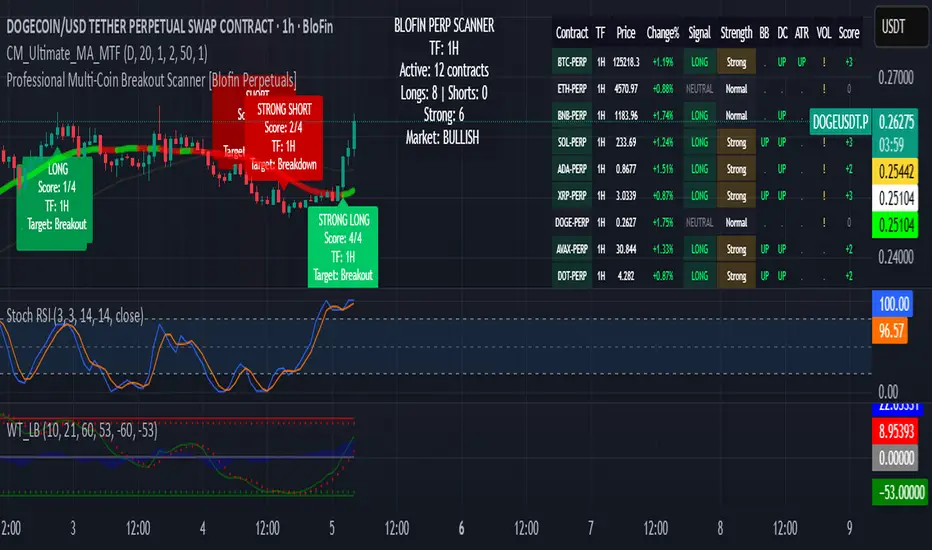The image size is (932, 550).
Task: Click the +3 score in BTC-PERP row
Action: [849, 62]
